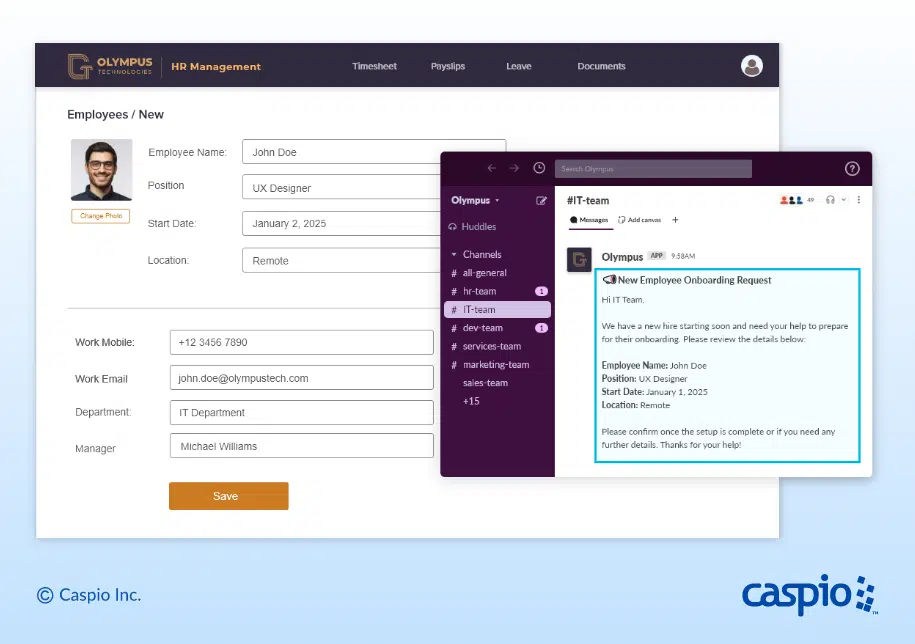Start a huddle with headphones icon
Viewport: 915px width, 644px height.
pos(830,200)
